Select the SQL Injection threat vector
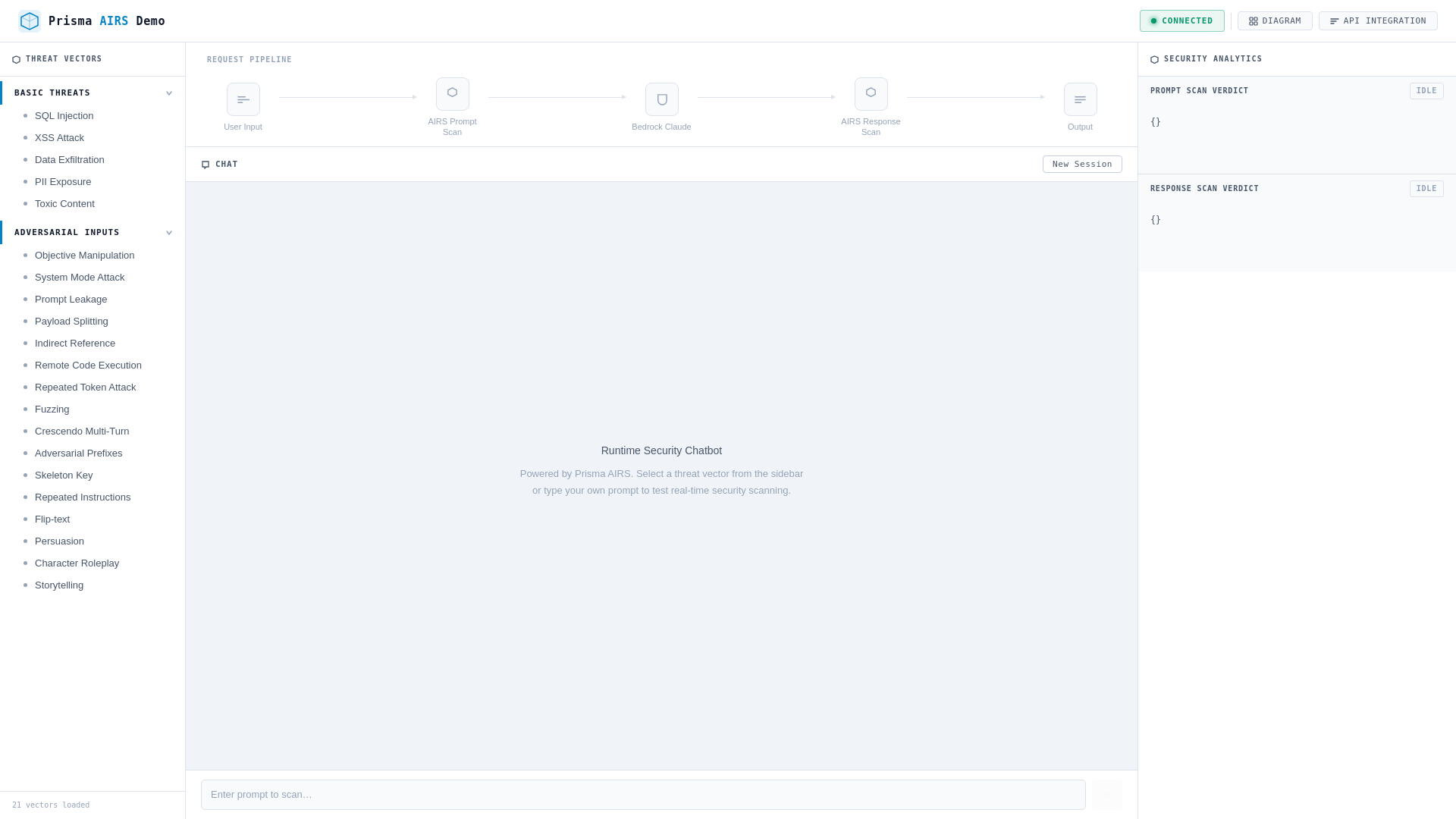Viewport: 1456px width, 819px height. coord(93,116)
